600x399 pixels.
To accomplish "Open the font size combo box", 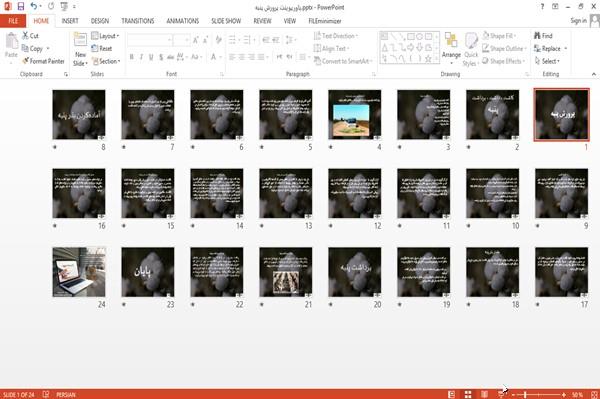I will [x=181, y=39].
